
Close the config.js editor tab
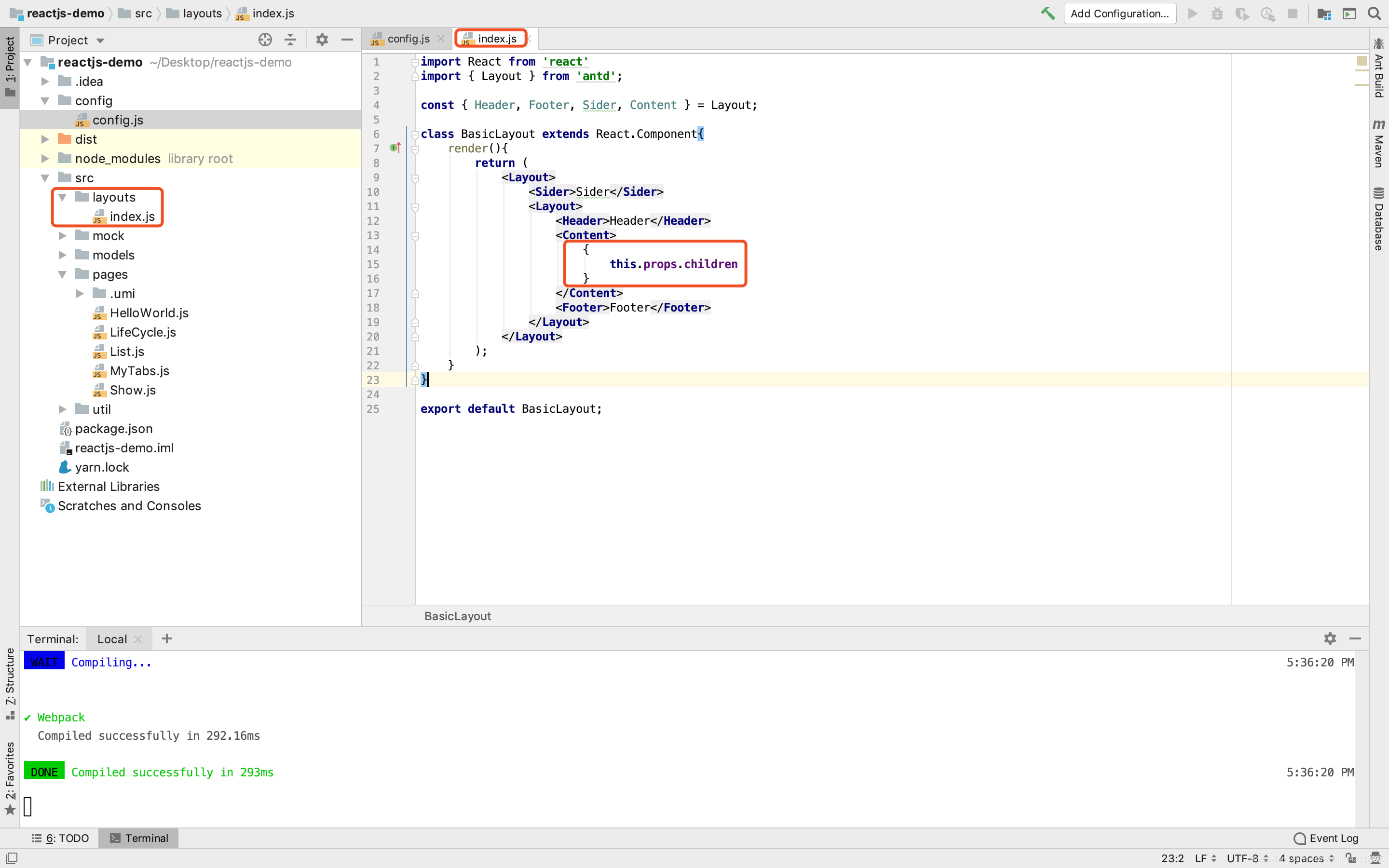pyautogui.click(x=440, y=39)
